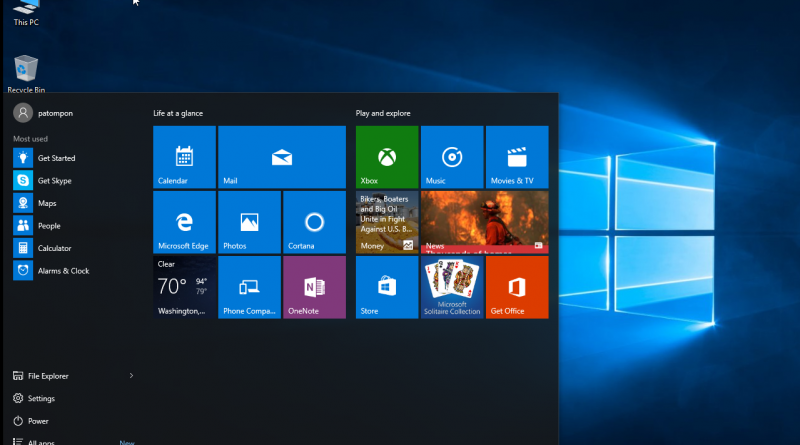The width and height of the screenshot is (800, 445).
Task: Click the Play and explore group title
Action: coord(383,113)
